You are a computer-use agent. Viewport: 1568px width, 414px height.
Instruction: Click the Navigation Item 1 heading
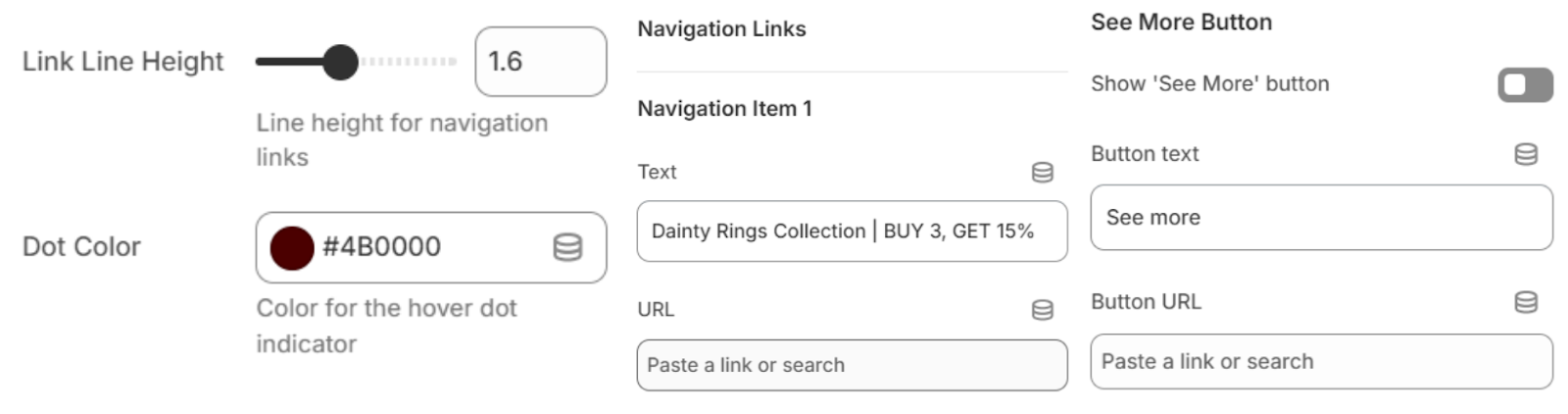pyautogui.click(x=724, y=109)
